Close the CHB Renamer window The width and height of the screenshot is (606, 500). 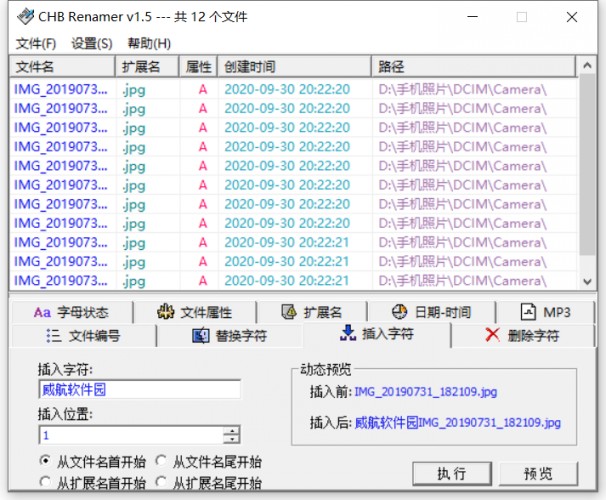pyautogui.click(x=572, y=17)
